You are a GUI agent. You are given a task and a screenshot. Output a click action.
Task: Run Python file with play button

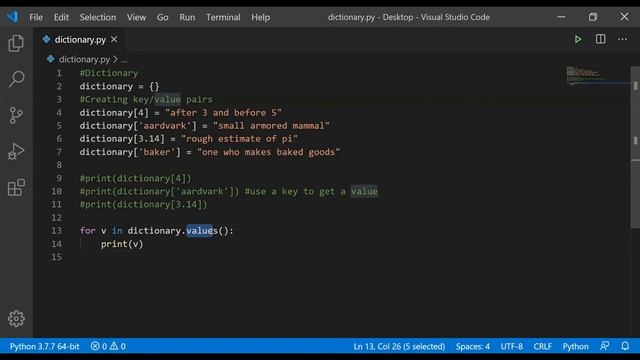(x=578, y=39)
